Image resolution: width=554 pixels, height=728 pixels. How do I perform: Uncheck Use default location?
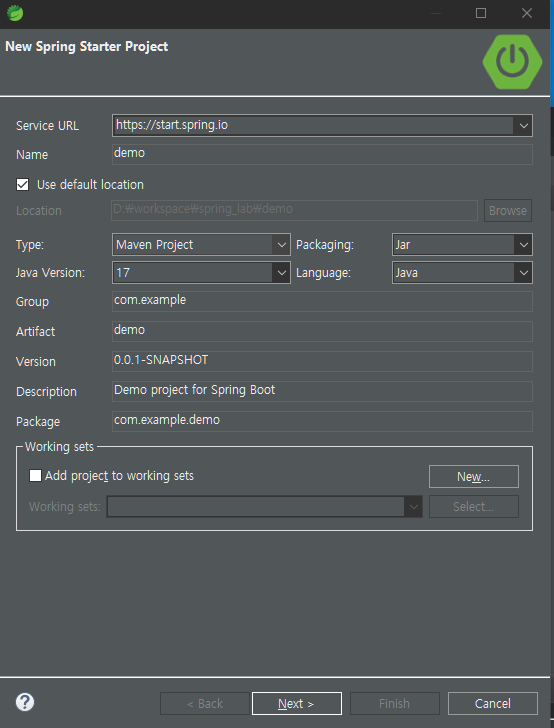tap(22, 184)
